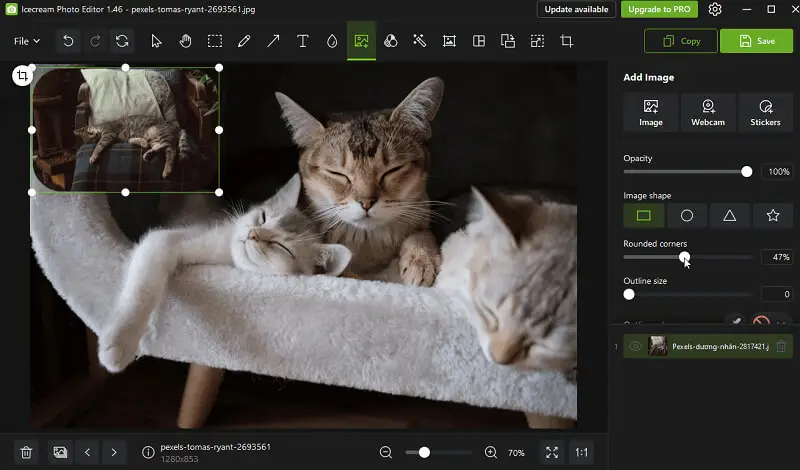Select the Arrow shape tool
The height and width of the screenshot is (470, 800).
pos(273,41)
